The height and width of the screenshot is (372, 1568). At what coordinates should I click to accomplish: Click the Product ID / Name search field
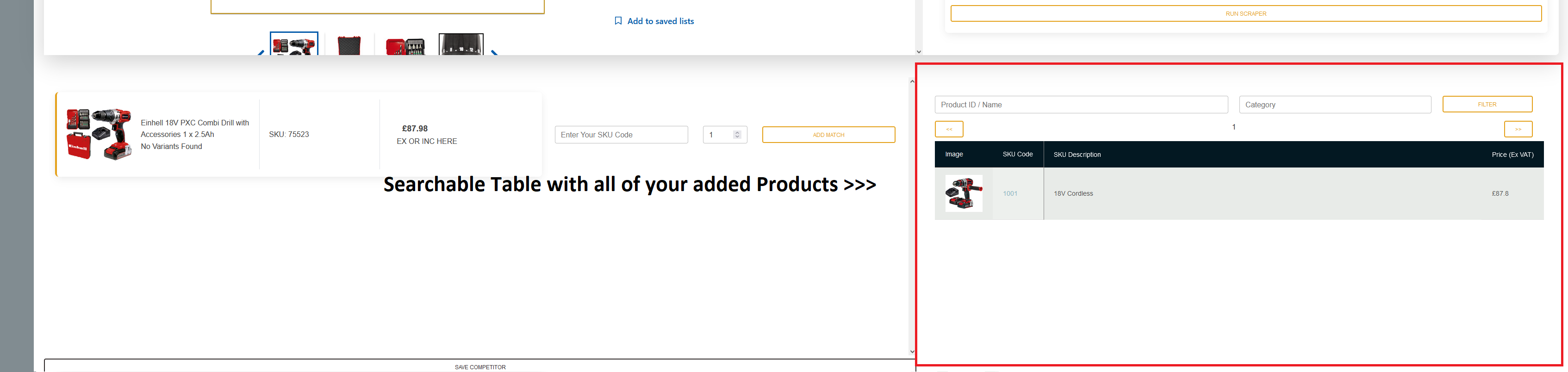point(1081,105)
